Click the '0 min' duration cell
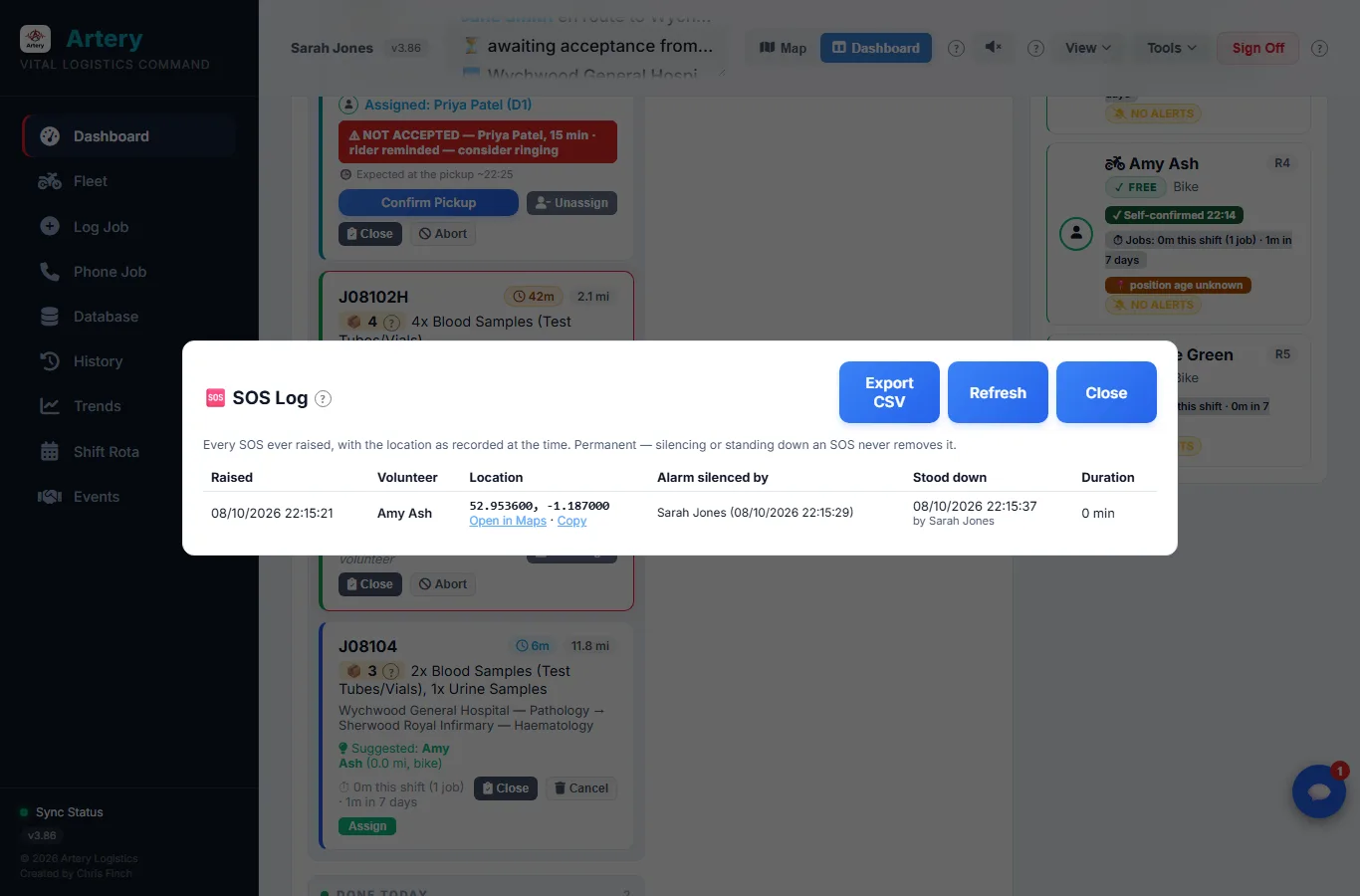 click(1098, 514)
